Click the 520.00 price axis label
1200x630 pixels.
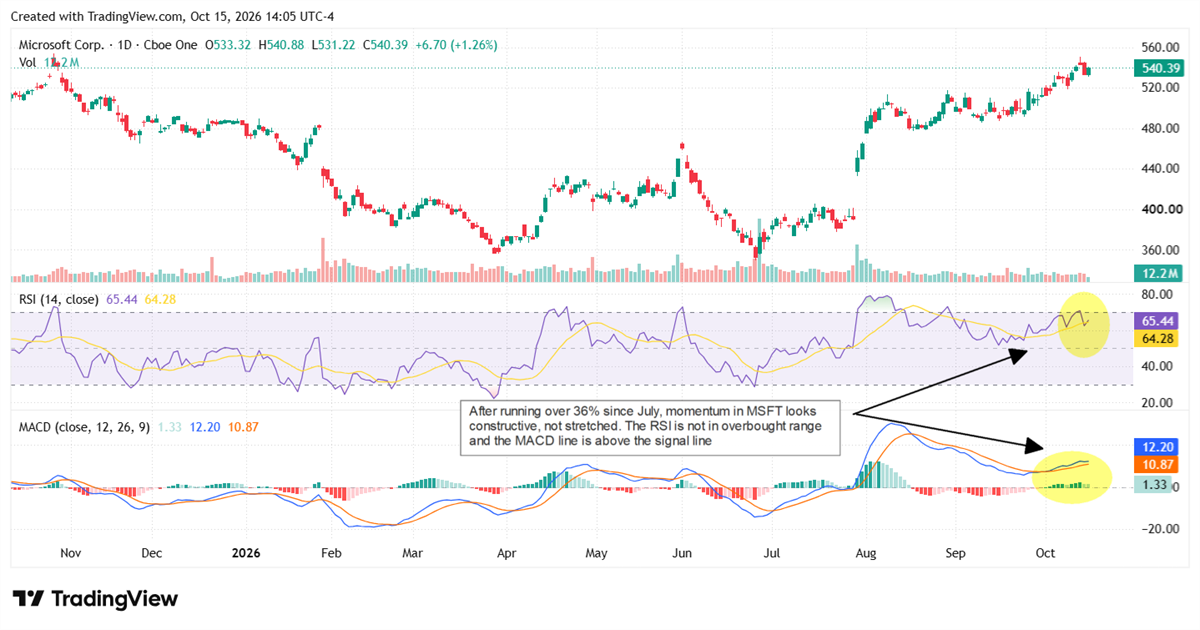[1160, 88]
